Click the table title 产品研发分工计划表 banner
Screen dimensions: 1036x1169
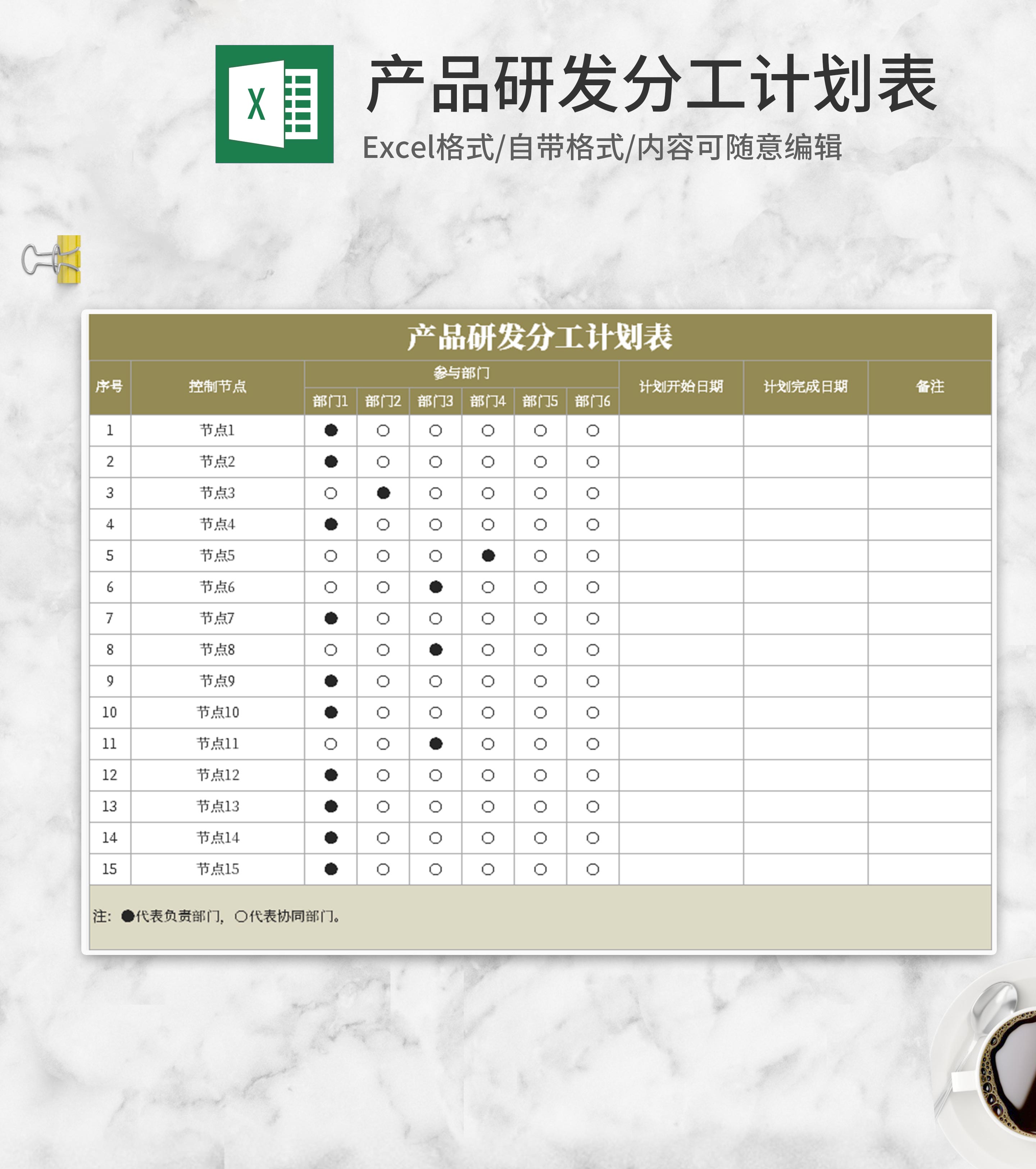click(x=540, y=337)
